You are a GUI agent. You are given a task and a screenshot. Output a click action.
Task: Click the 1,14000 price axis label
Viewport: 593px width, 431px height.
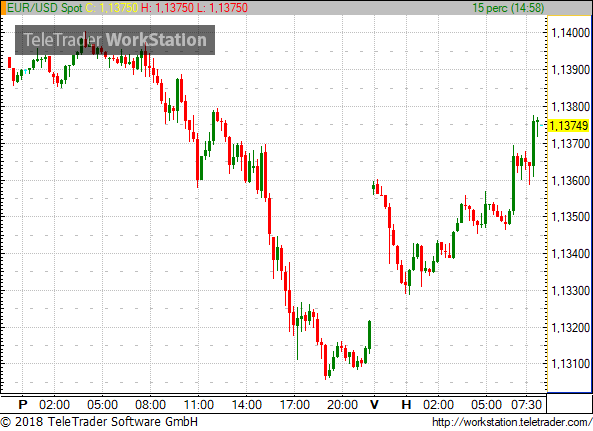[571, 33]
